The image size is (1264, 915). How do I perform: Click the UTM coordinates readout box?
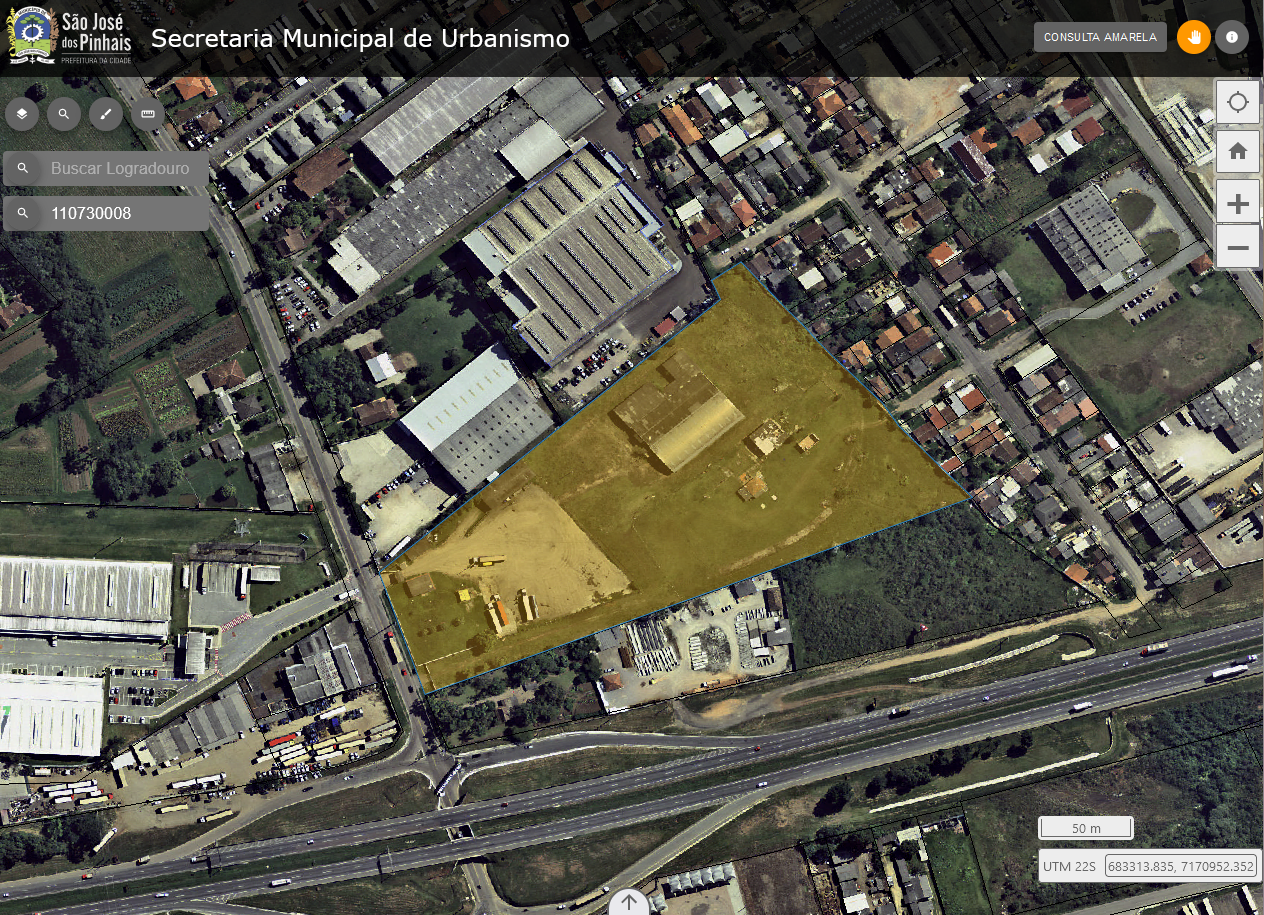pyautogui.click(x=1180, y=866)
